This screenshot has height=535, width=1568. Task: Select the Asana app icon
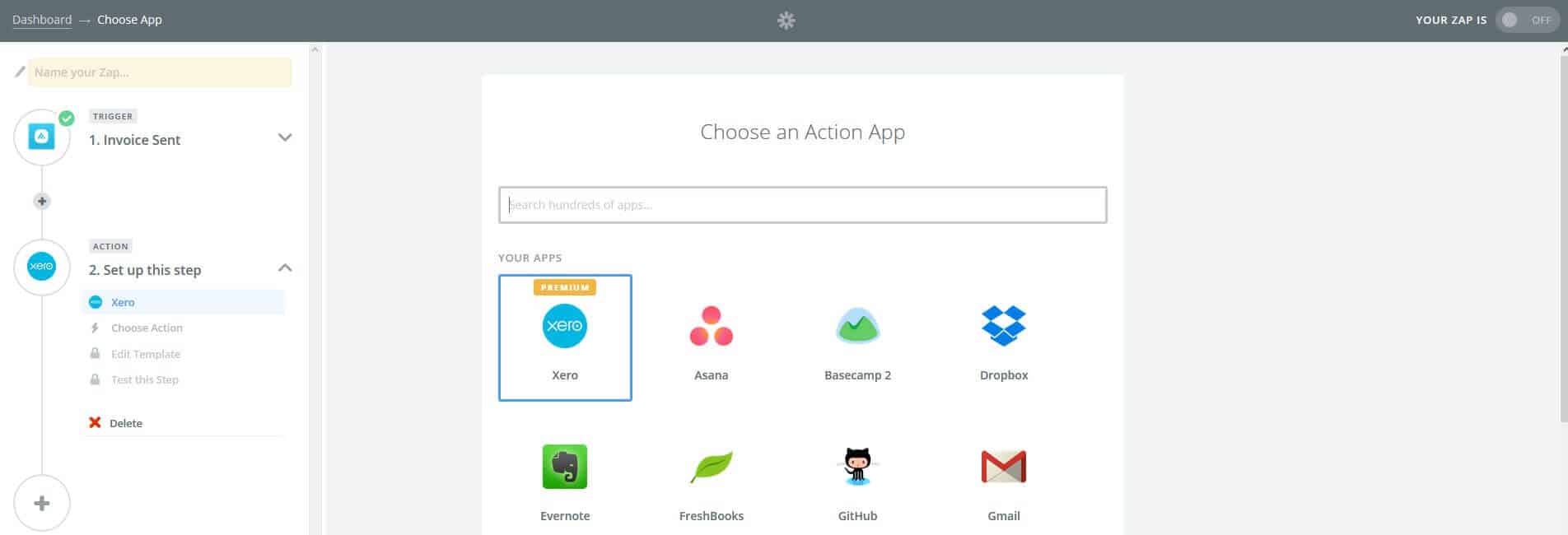click(711, 326)
